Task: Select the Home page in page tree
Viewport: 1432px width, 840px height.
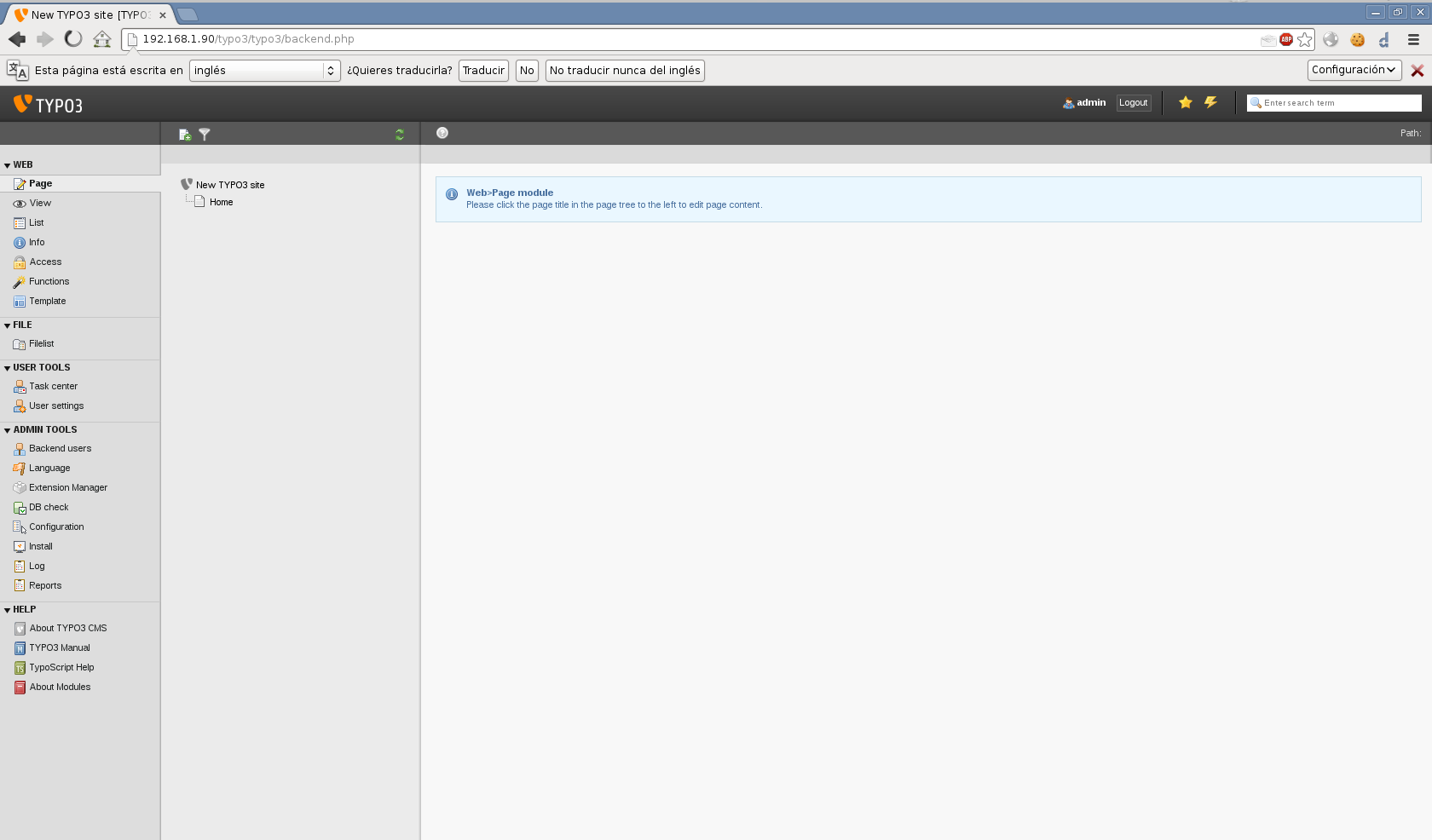Action: tap(221, 203)
